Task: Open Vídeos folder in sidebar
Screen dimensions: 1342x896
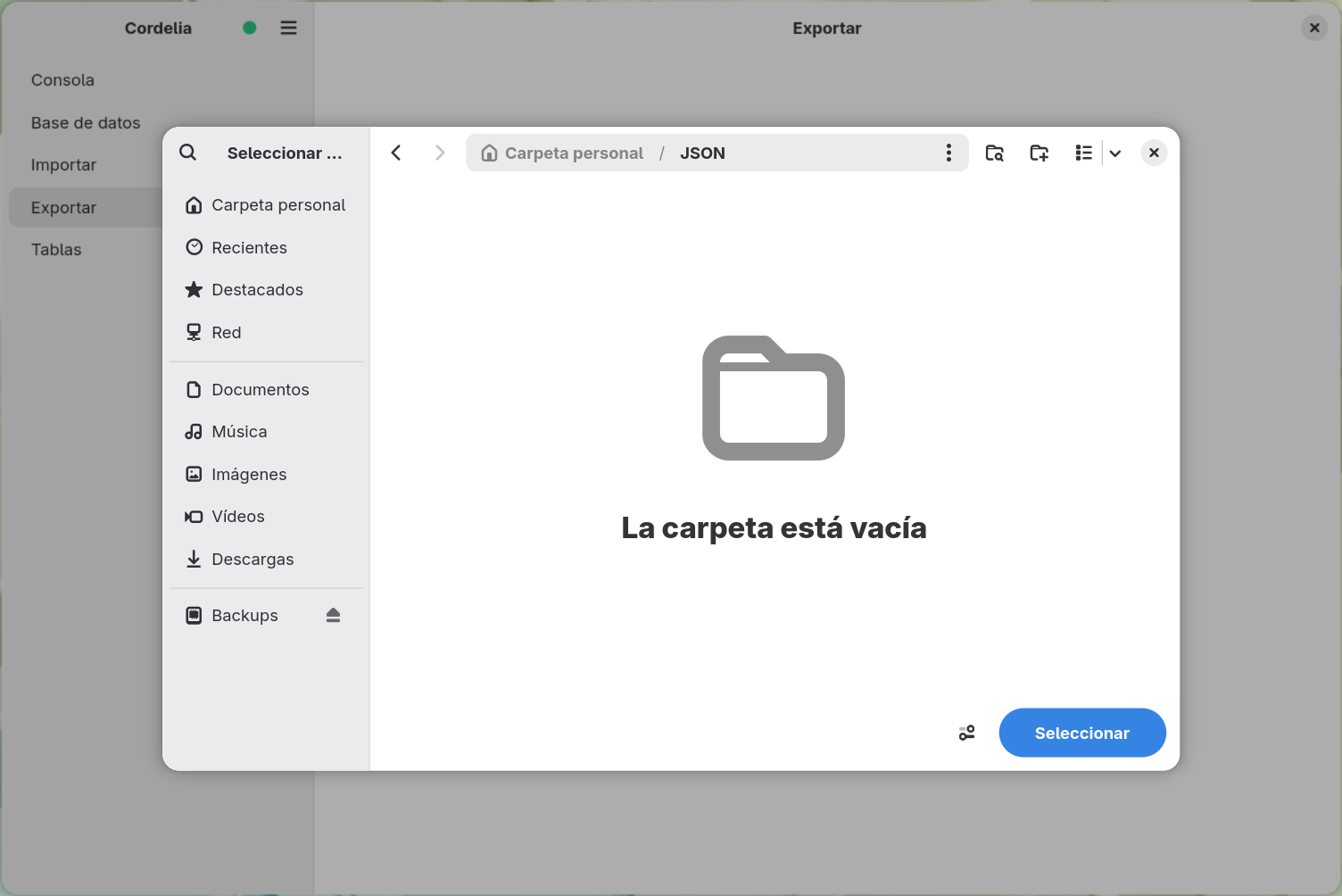Action: coord(266,517)
